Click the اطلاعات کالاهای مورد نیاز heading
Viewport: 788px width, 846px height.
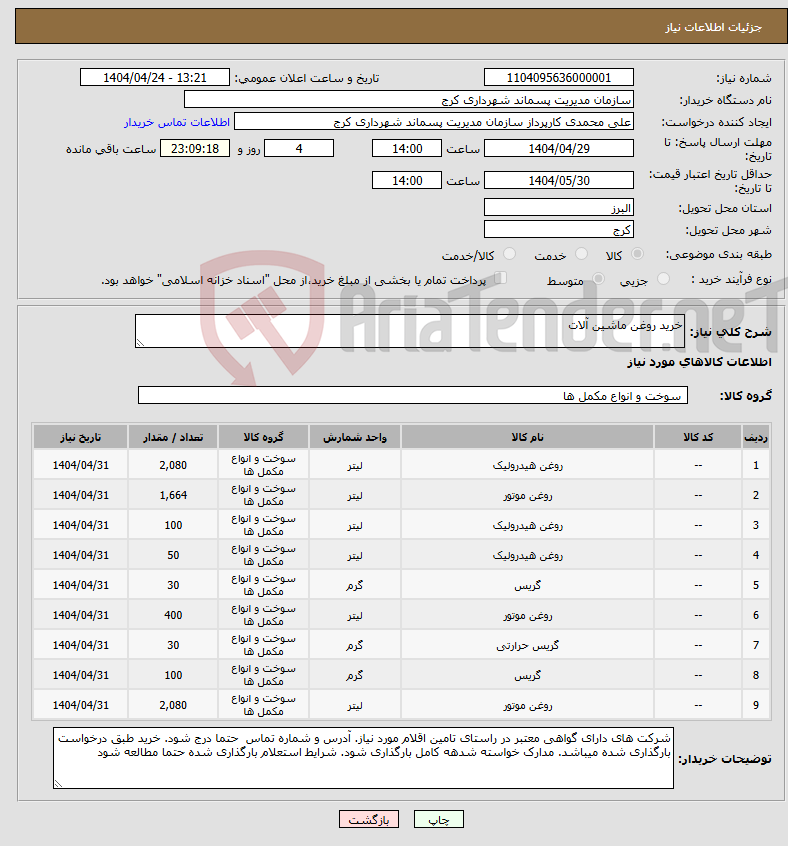[x=699, y=362]
